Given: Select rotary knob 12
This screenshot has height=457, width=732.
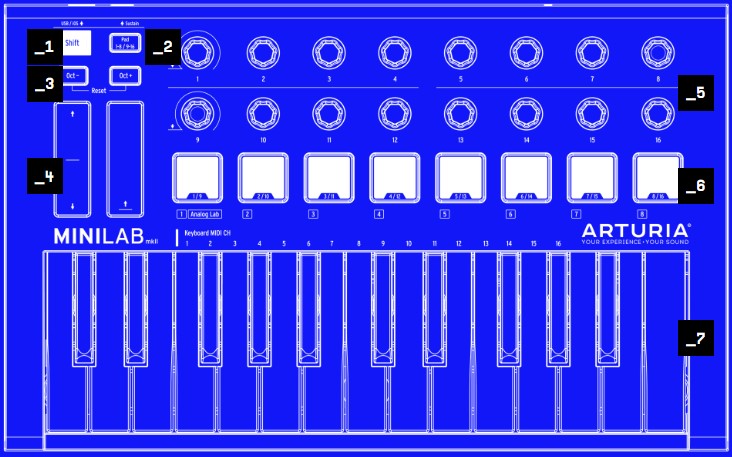Looking at the screenshot, I should coord(395,113).
